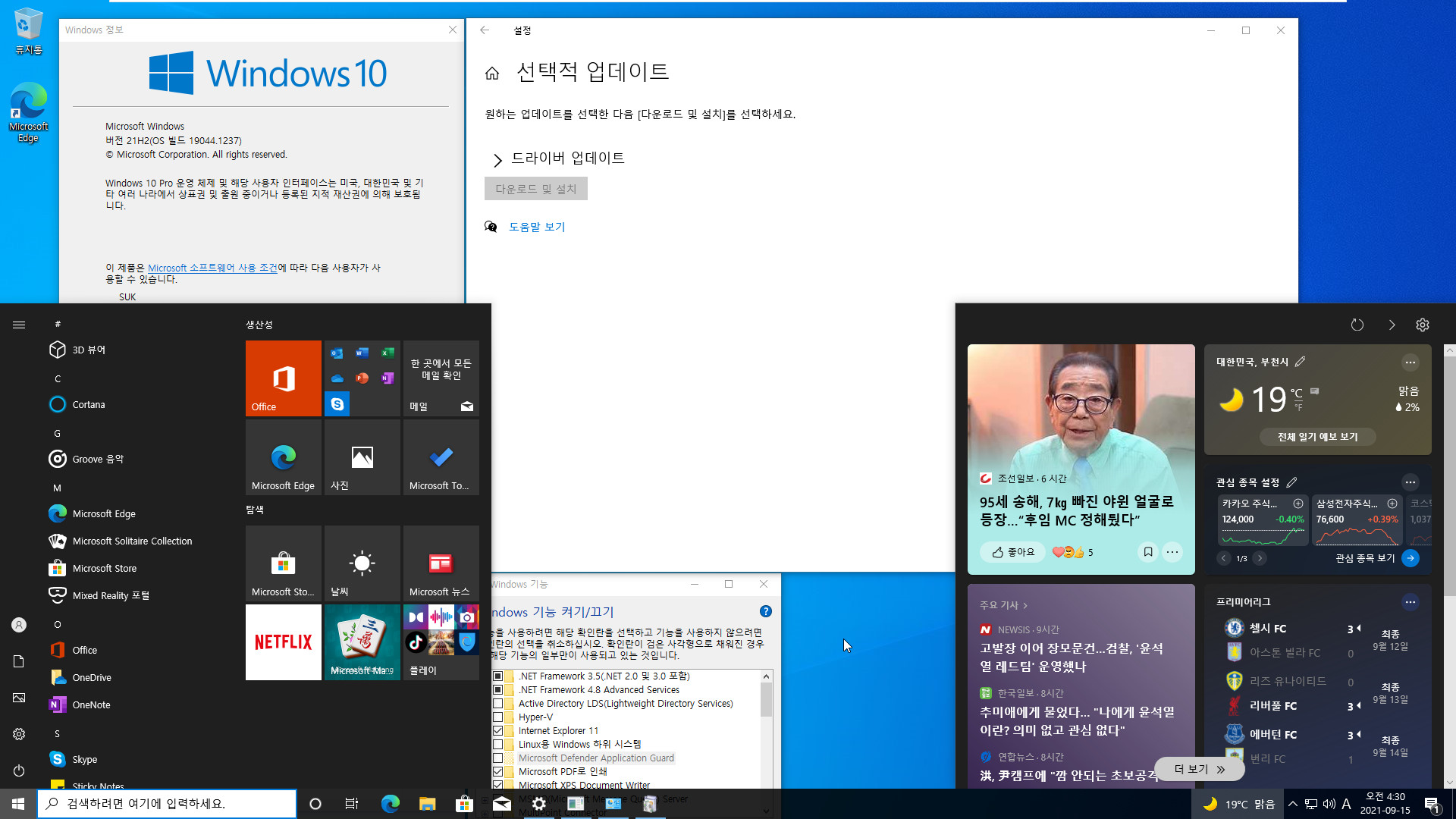Toggle .NET Framework 4.8 Advanced Services checkbox
Viewport: 1456px width, 819px height.
point(498,689)
